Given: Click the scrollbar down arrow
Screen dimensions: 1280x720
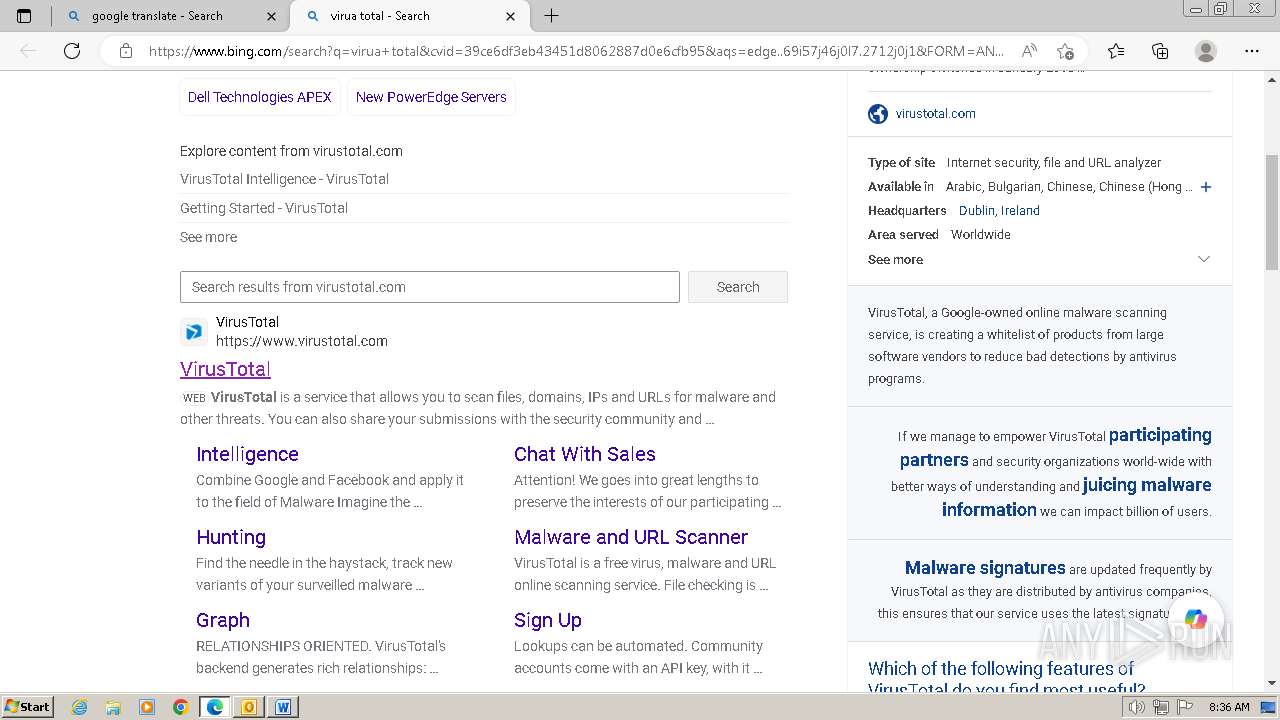Looking at the screenshot, I should point(1271,683).
